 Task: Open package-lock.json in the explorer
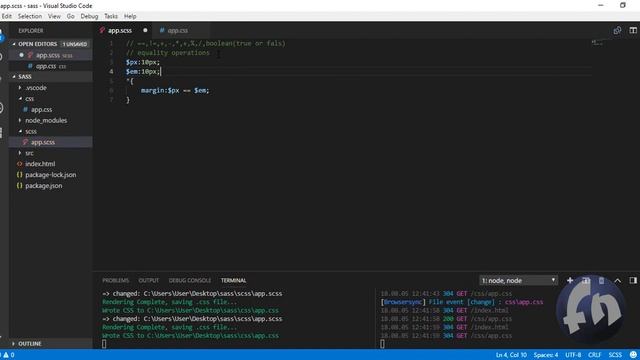pos(51,175)
